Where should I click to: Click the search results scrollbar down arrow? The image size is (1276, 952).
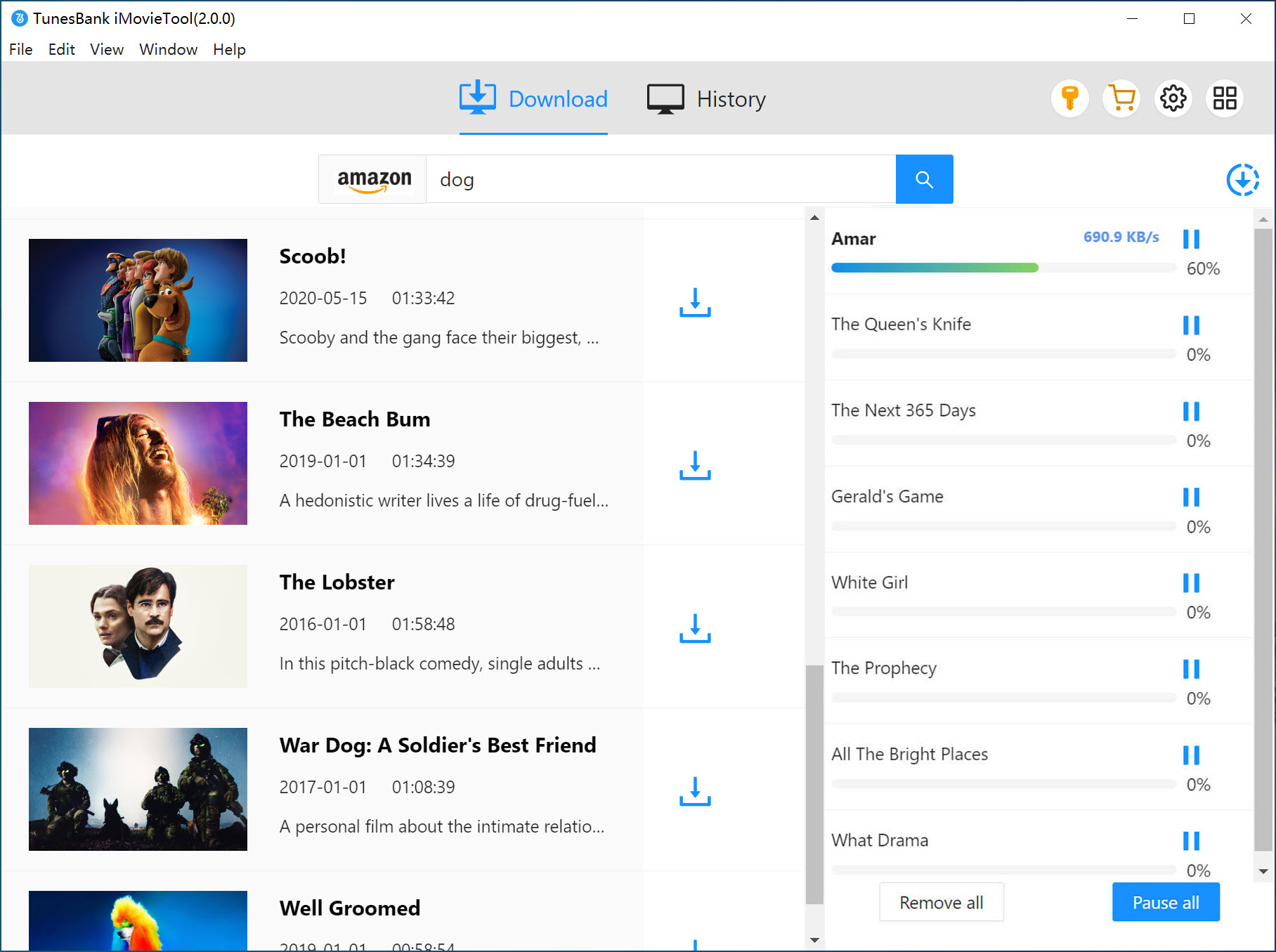coord(814,940)
